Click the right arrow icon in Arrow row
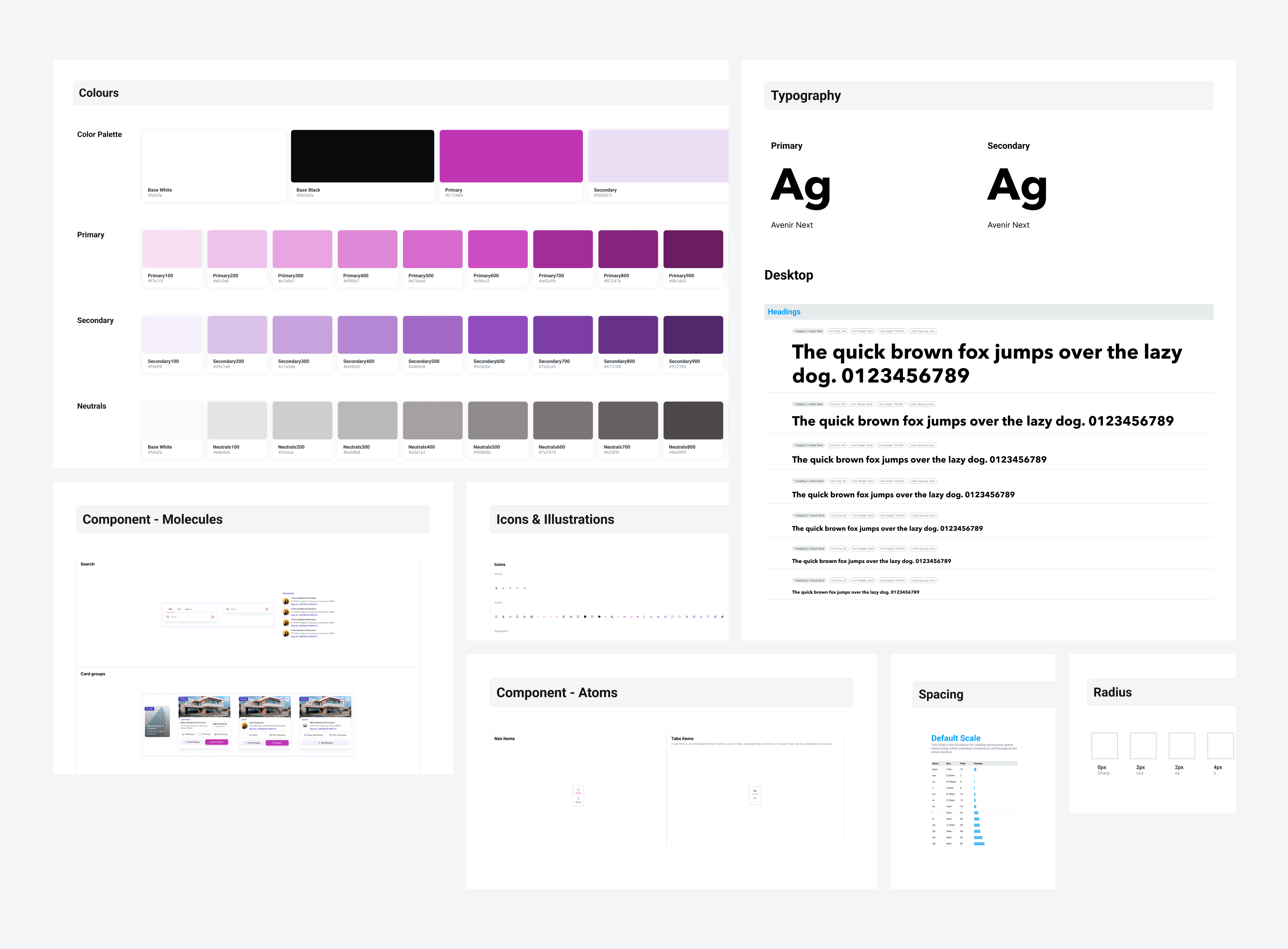 (x=496, y=588)
